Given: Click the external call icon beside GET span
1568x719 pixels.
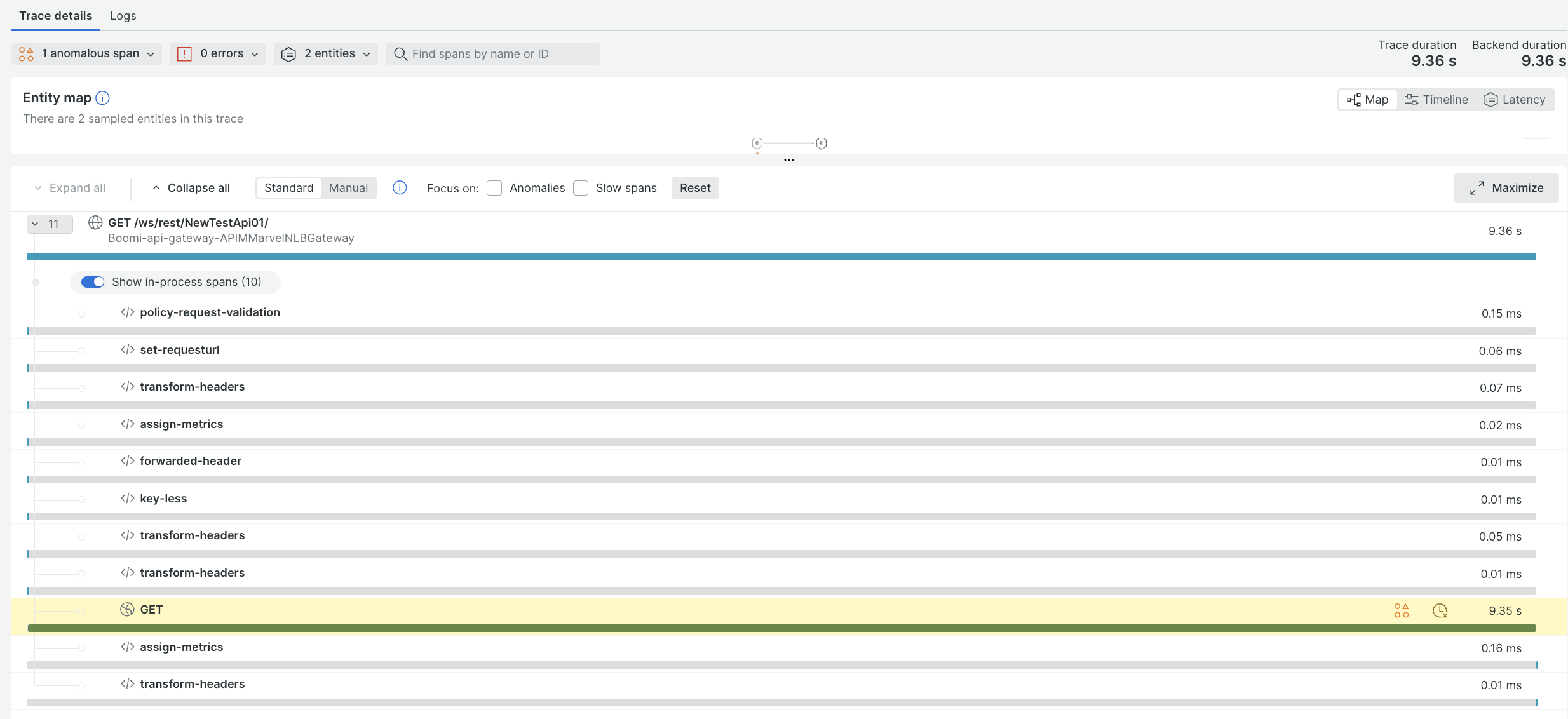Looking at the screenshot, I should click(127, 609).
